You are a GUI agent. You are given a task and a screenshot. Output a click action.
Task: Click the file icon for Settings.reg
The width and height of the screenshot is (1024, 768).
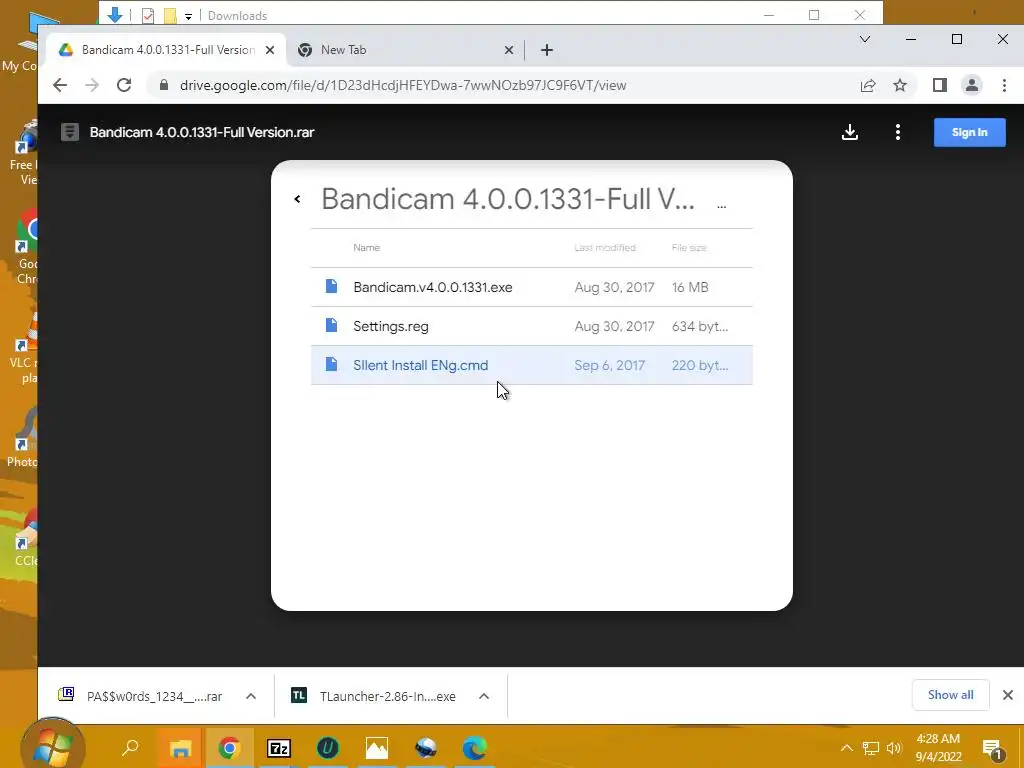[332, 325]
